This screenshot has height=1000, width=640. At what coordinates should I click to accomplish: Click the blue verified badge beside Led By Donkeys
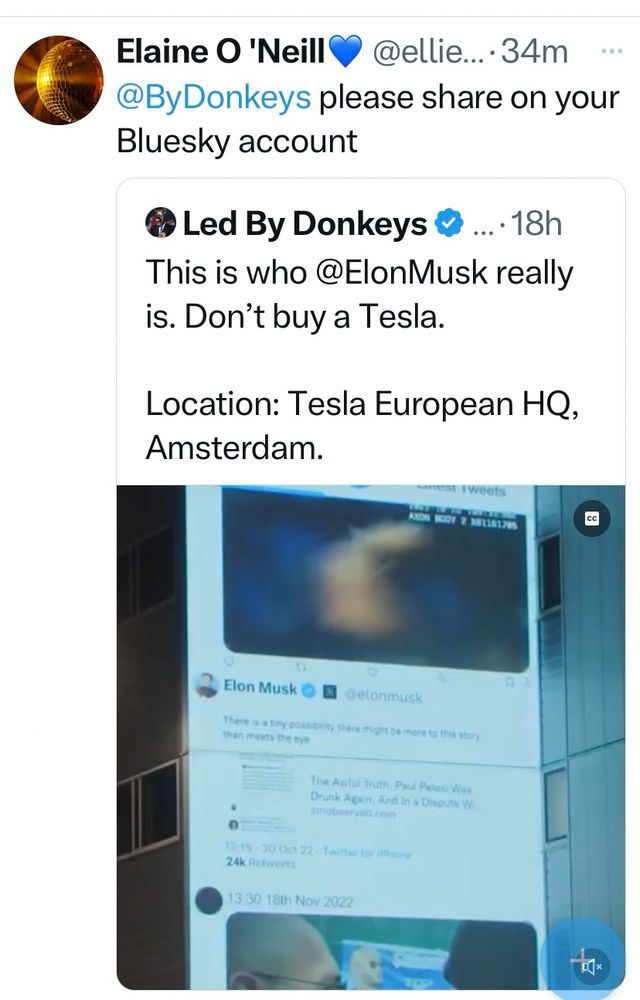click(x=448, y=224)
